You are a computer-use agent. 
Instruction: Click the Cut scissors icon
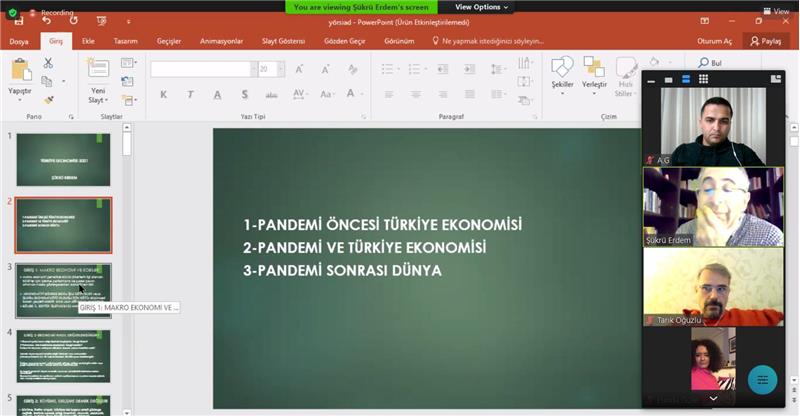(48, 63)
